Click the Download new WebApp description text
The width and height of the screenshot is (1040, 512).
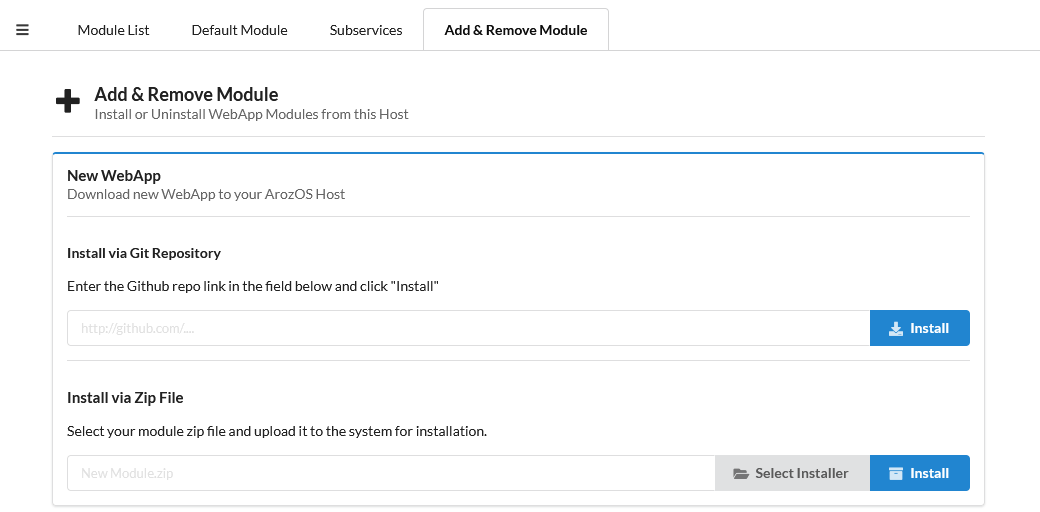click(x=206, y=194)
